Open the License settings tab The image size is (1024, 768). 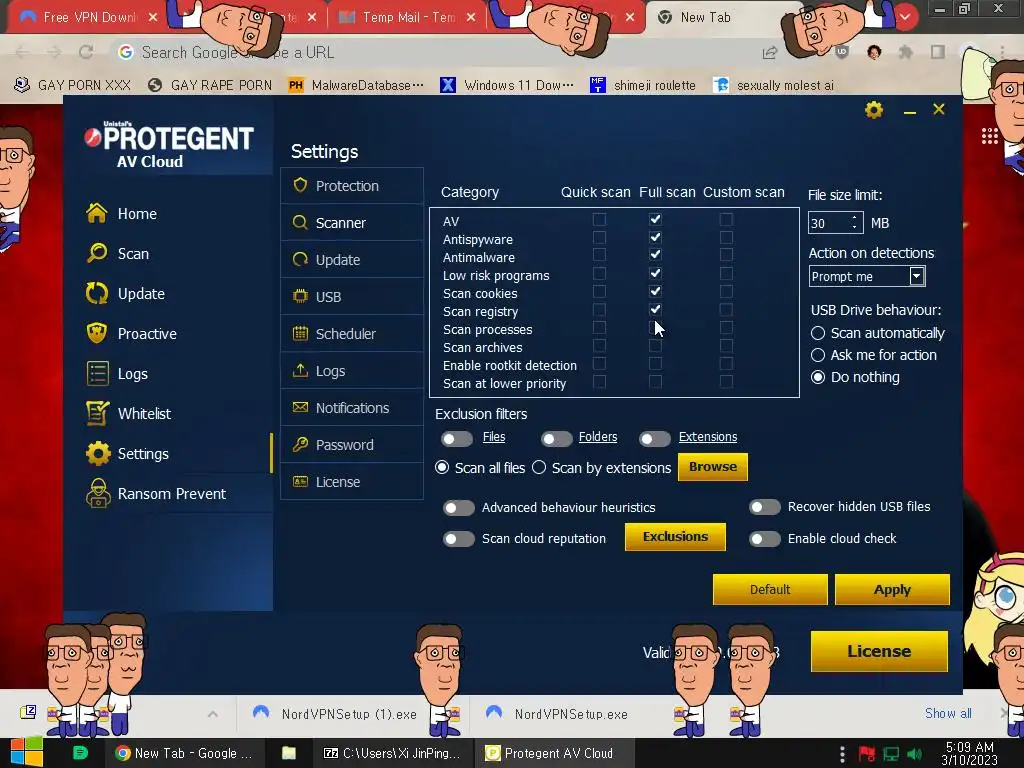[352, 482]
